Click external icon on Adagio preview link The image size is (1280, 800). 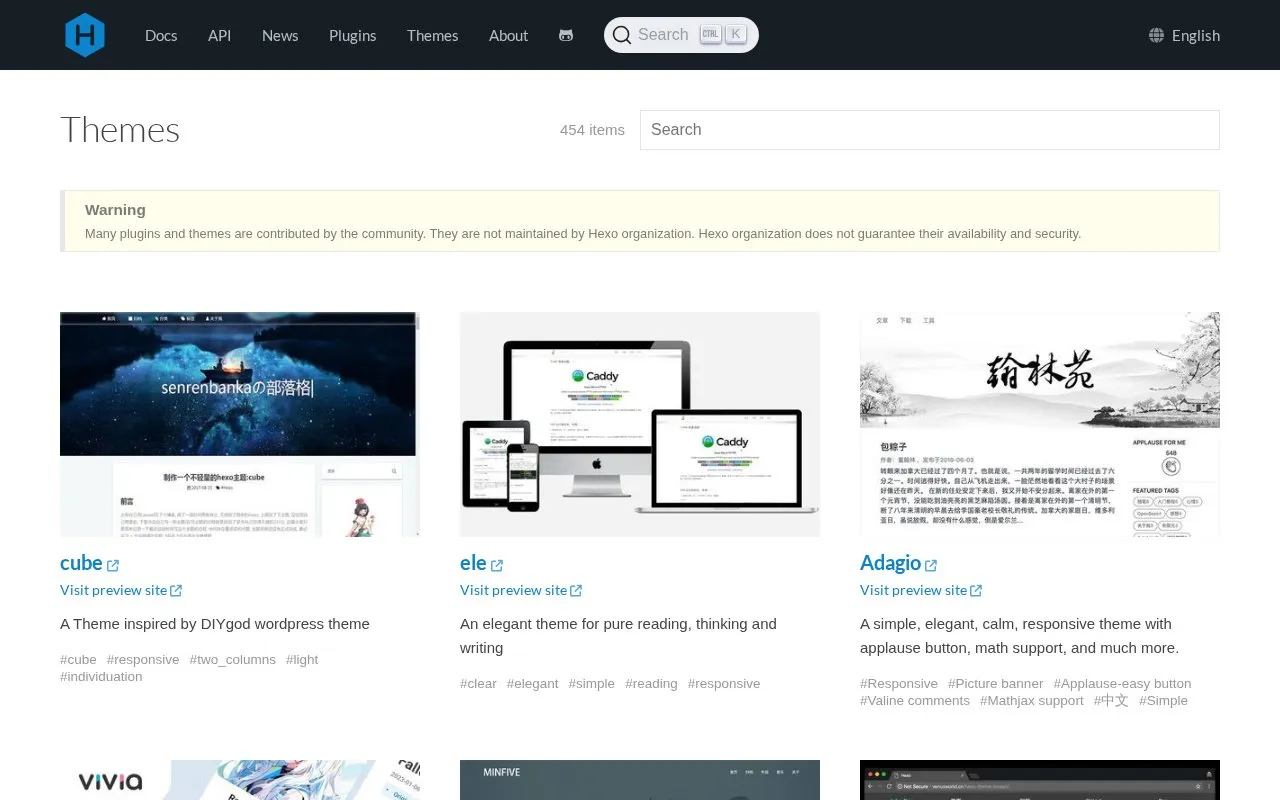point(976,590)
